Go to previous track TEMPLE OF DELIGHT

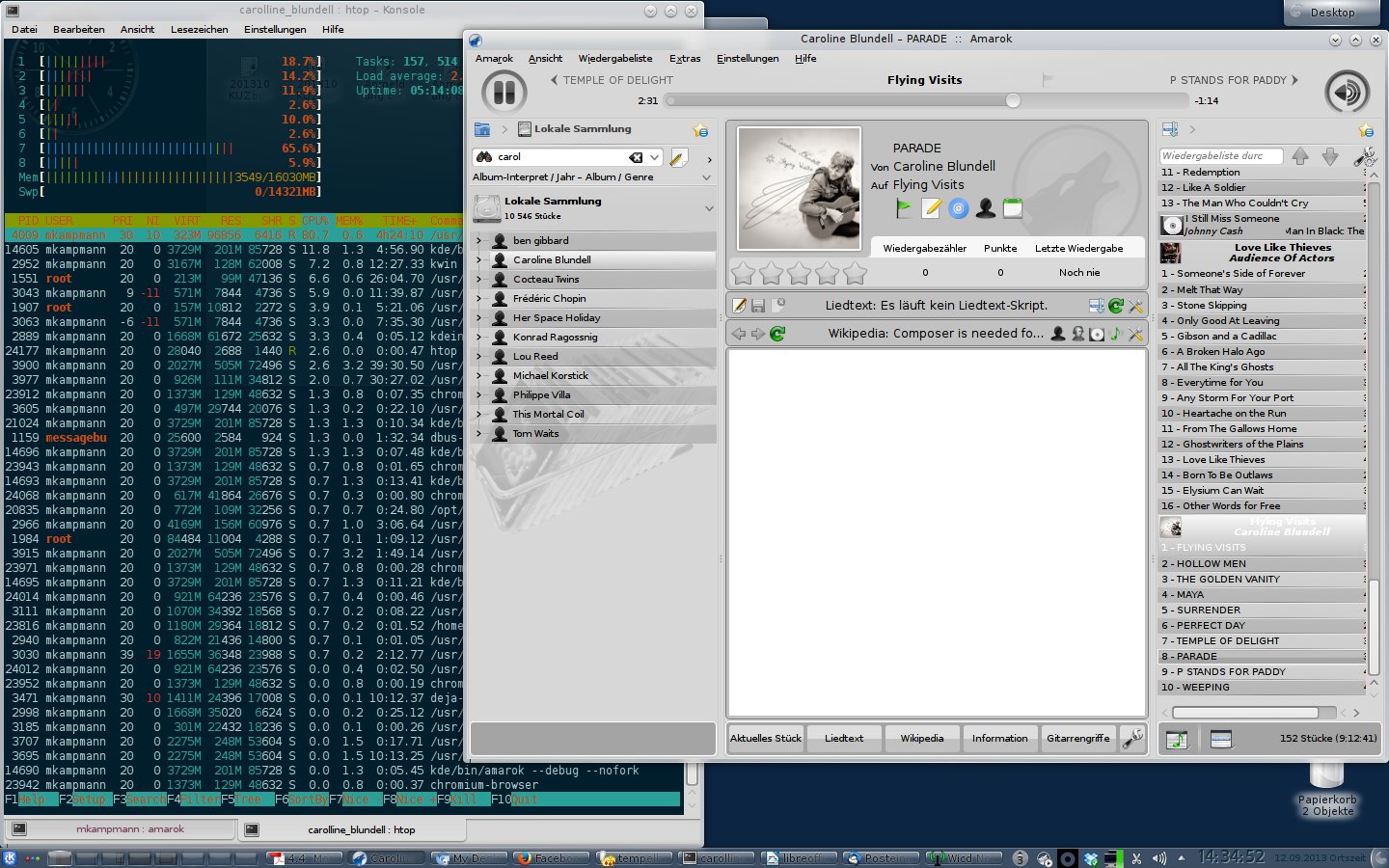[x=612, y=80]
